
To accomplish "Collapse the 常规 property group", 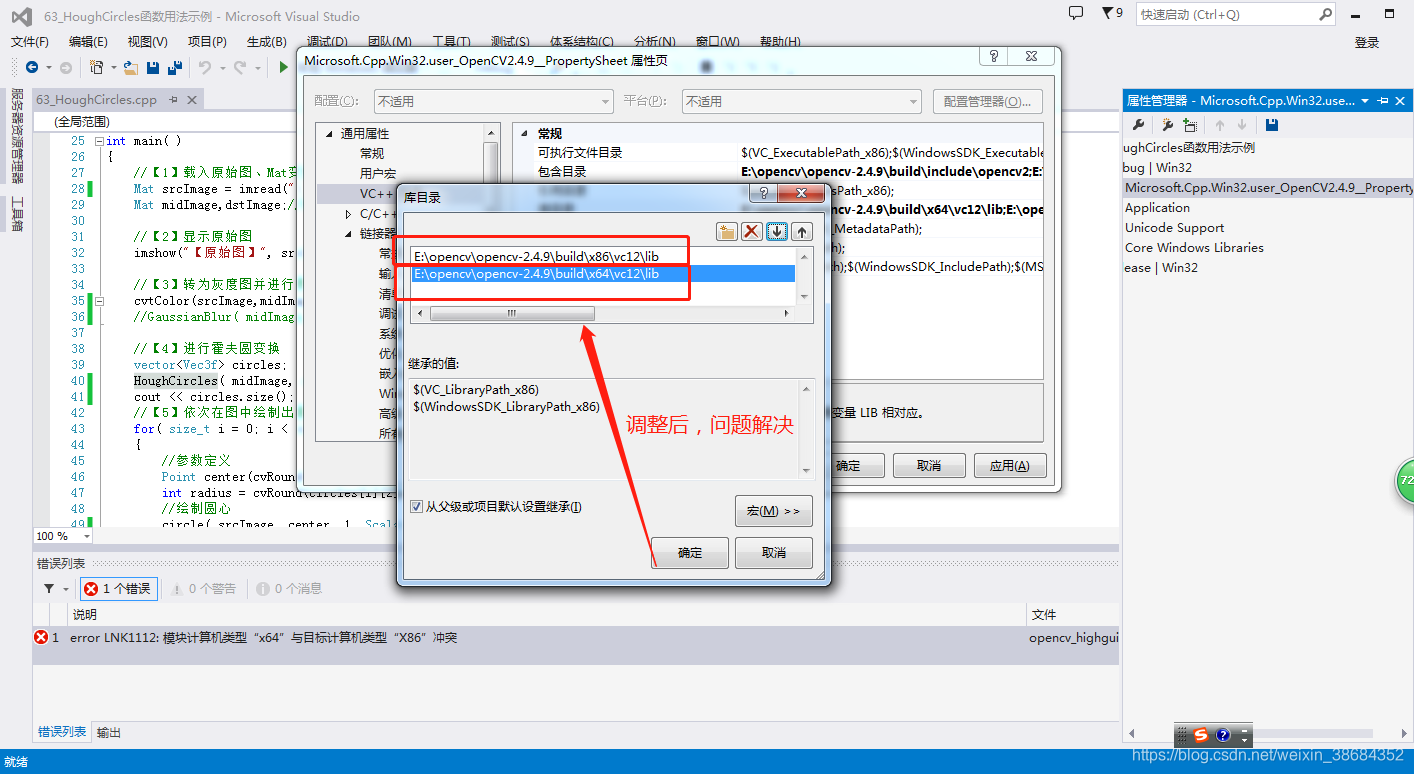I will pyautogui.click(x=524, y=133).
